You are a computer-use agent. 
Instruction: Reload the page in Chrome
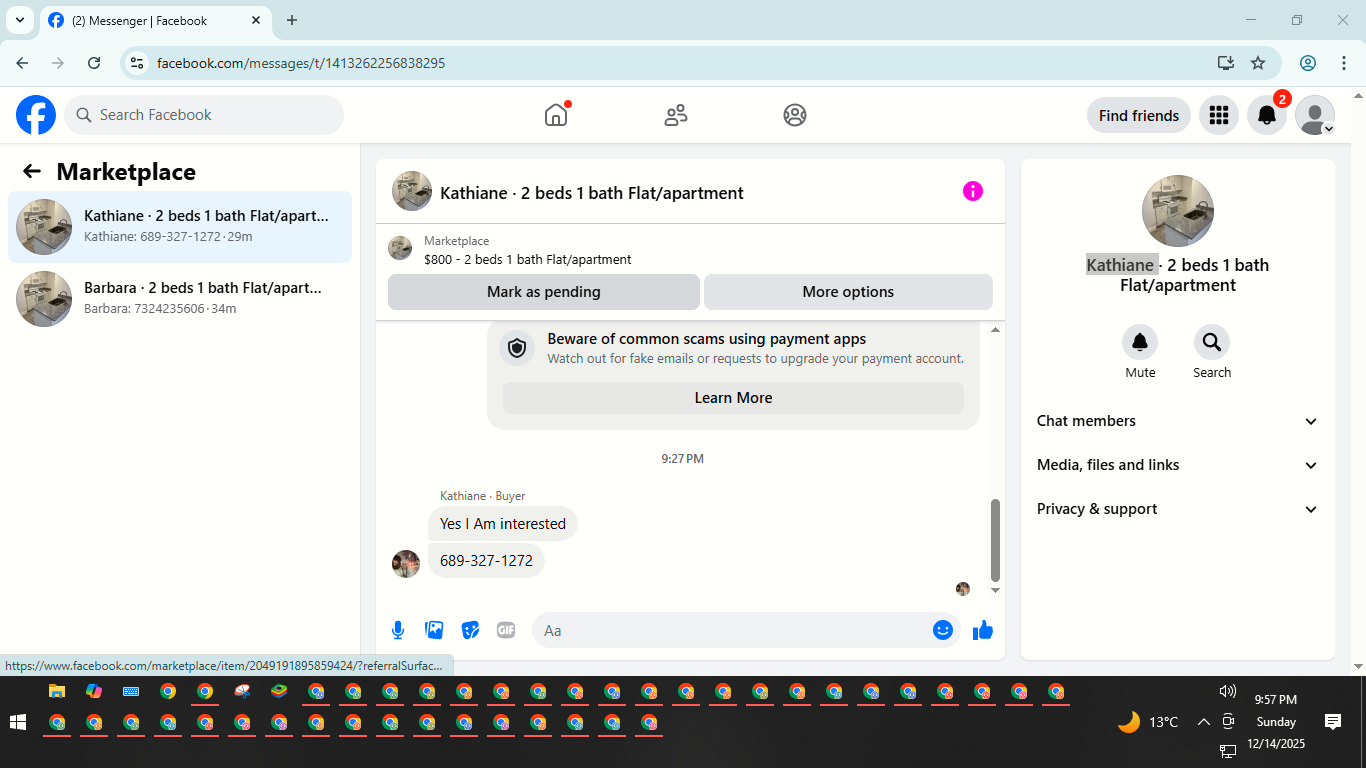[x=94, y=63]
